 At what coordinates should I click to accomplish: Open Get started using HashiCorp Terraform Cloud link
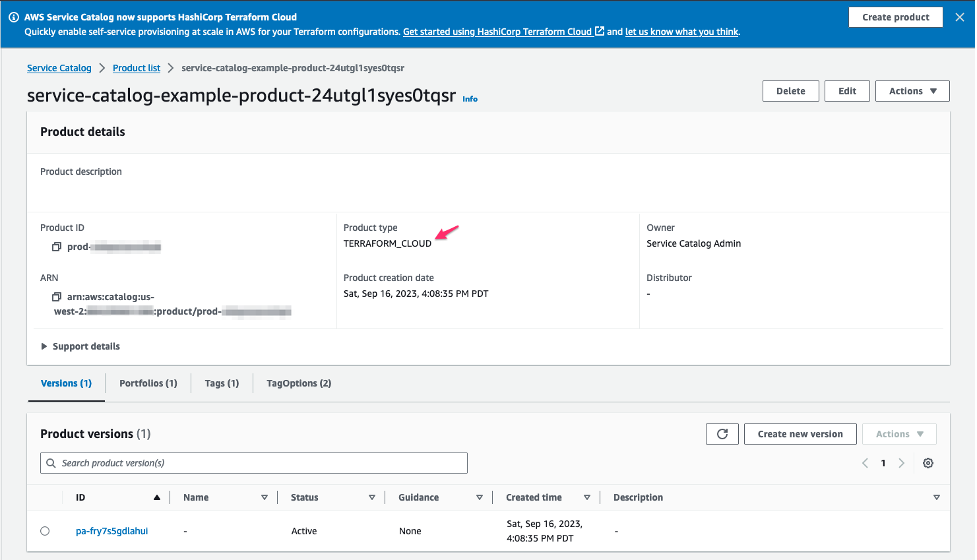503,32
